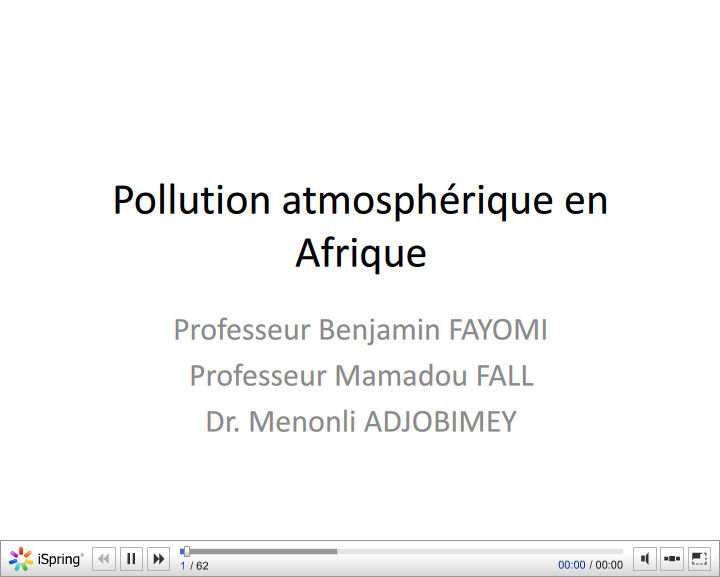Mute the presentation volume
This screenshot has width=720, height=577.
click(646, 559)
